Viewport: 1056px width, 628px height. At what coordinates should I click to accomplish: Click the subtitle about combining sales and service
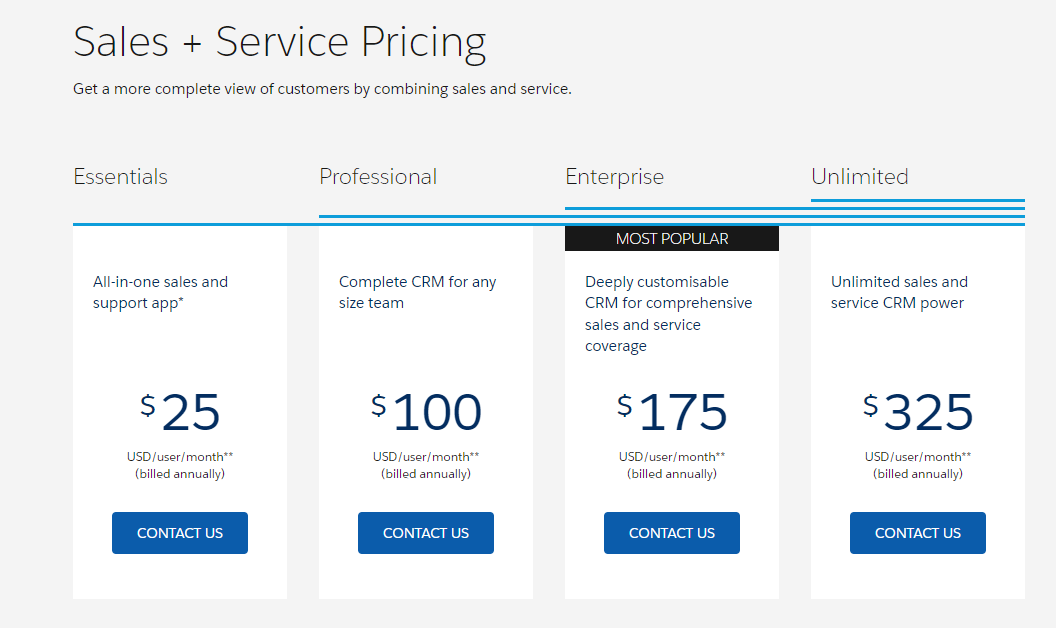tap(322, 89)
